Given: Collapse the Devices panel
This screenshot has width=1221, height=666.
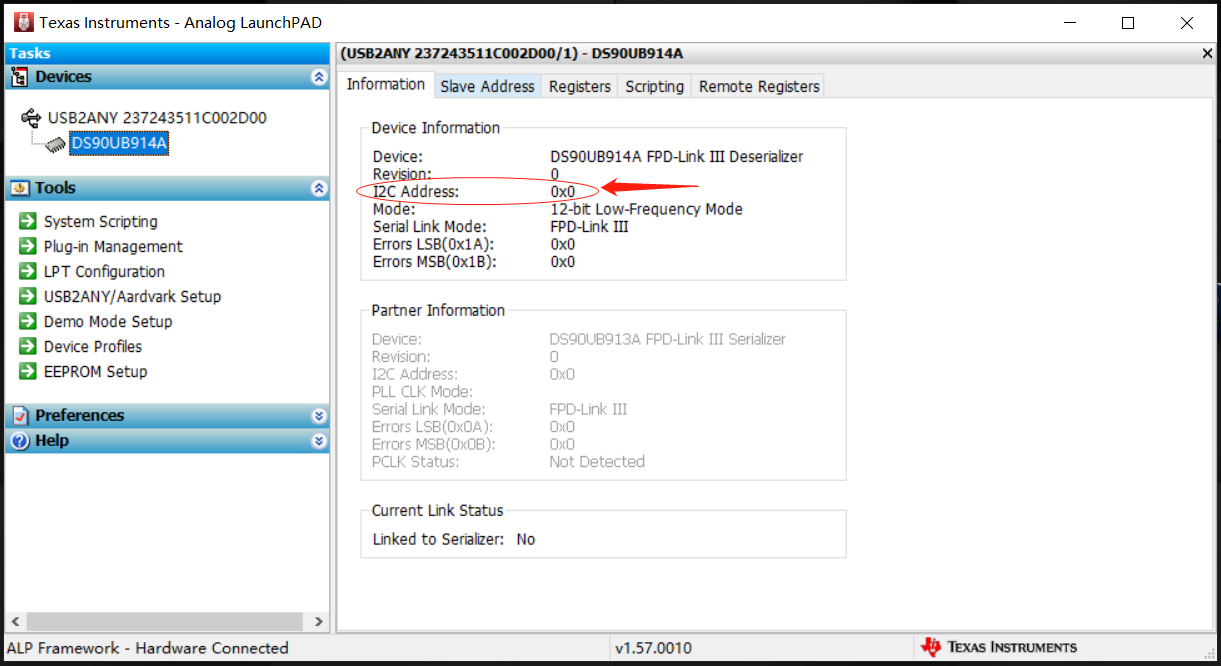Looking at the screenshot, I should tap(319, 77).
